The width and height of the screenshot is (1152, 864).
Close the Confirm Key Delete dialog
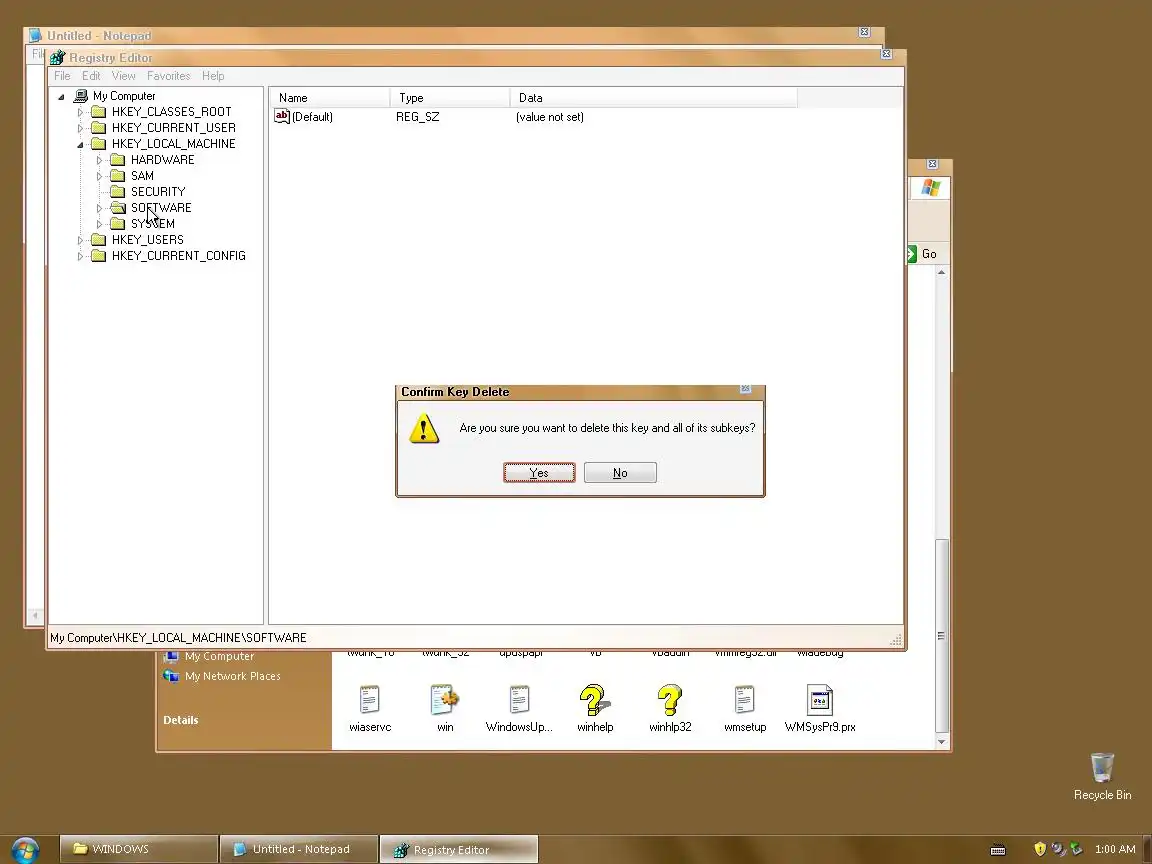[746, 389]
